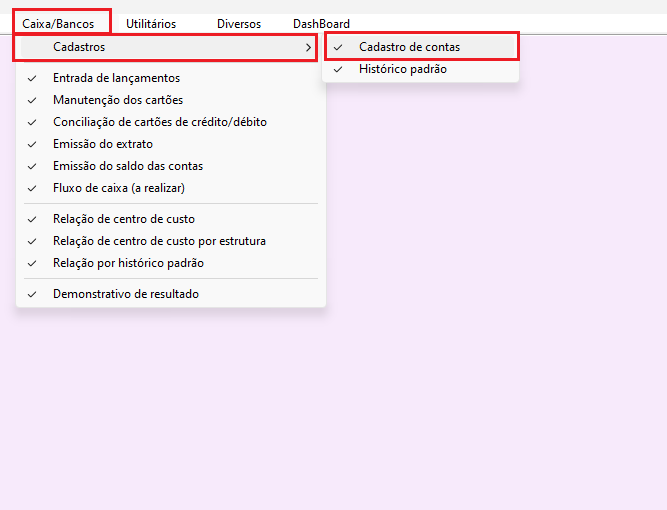Open the Utilitários menu
This screenshot has width=667, height=510.
[151, 23]
